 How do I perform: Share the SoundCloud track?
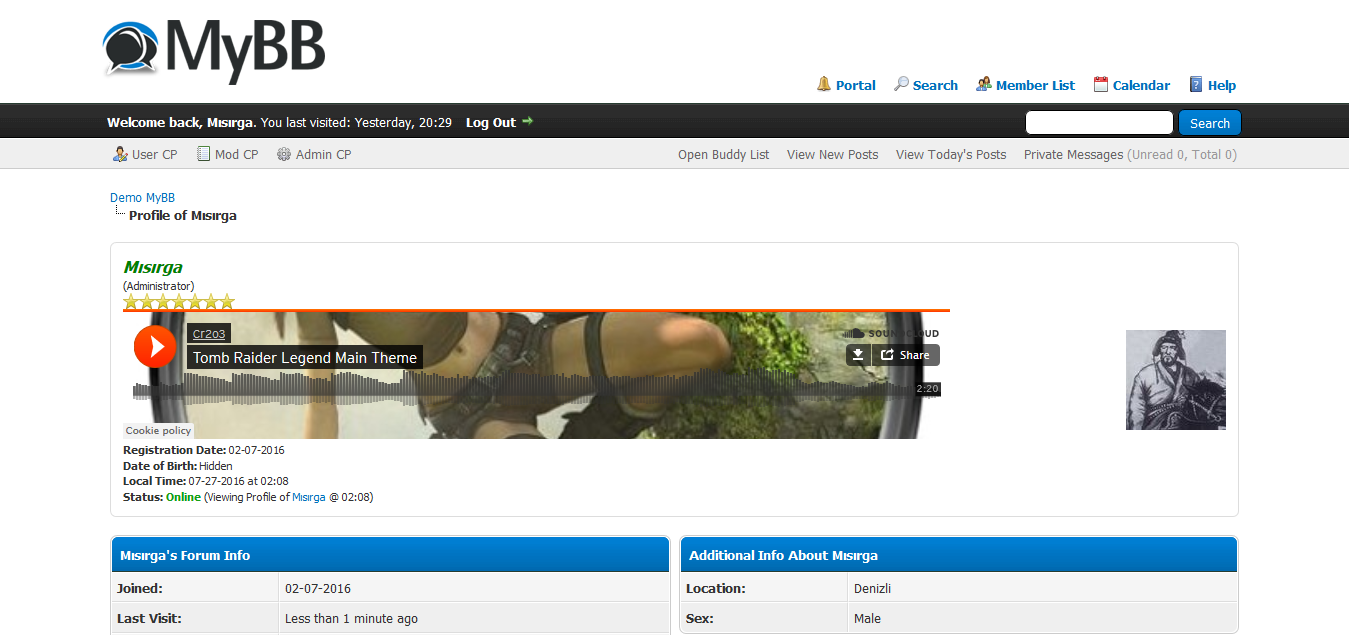click(x=905, y=355)
